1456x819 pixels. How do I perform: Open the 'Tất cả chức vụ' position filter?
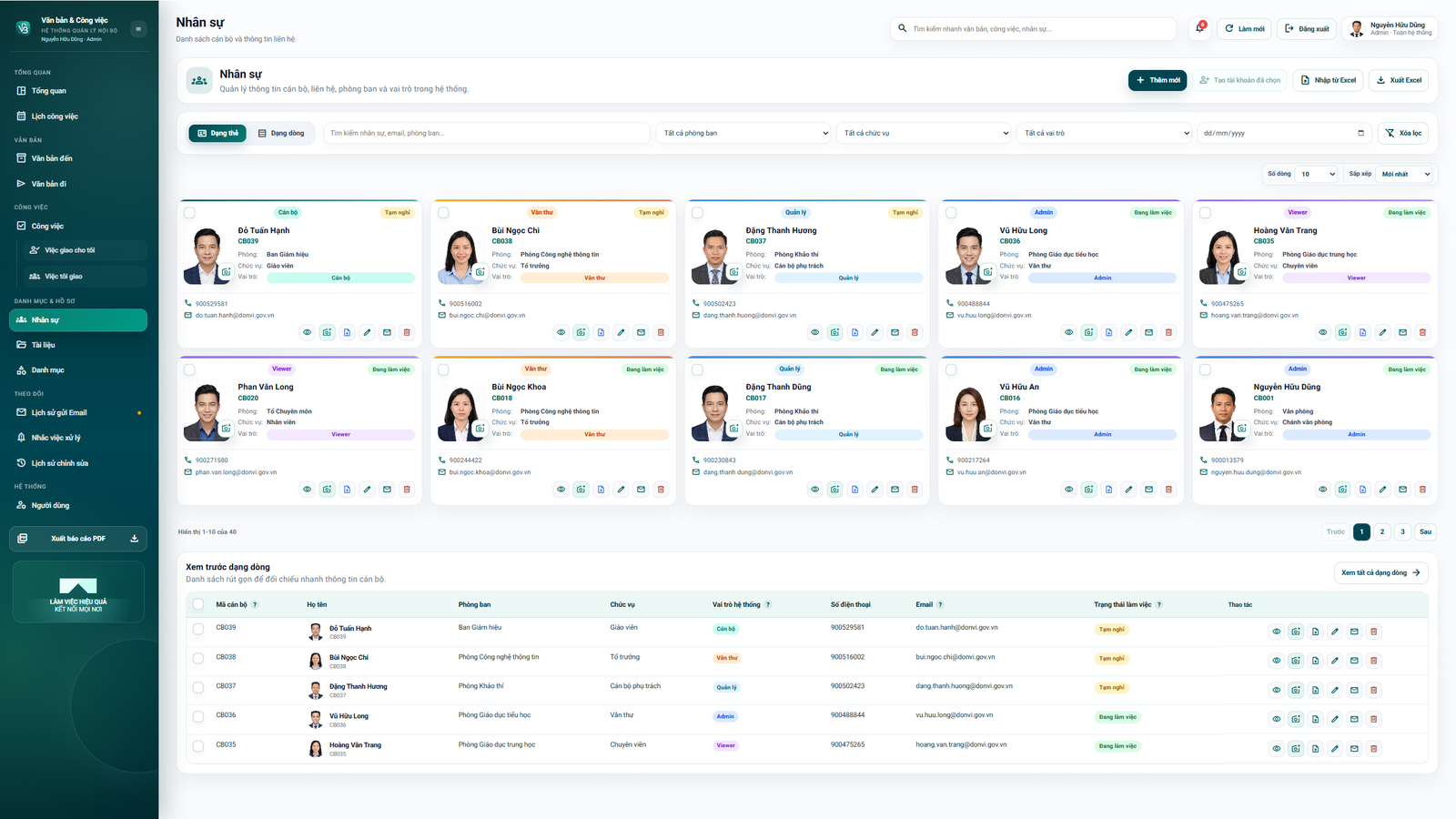924,133
